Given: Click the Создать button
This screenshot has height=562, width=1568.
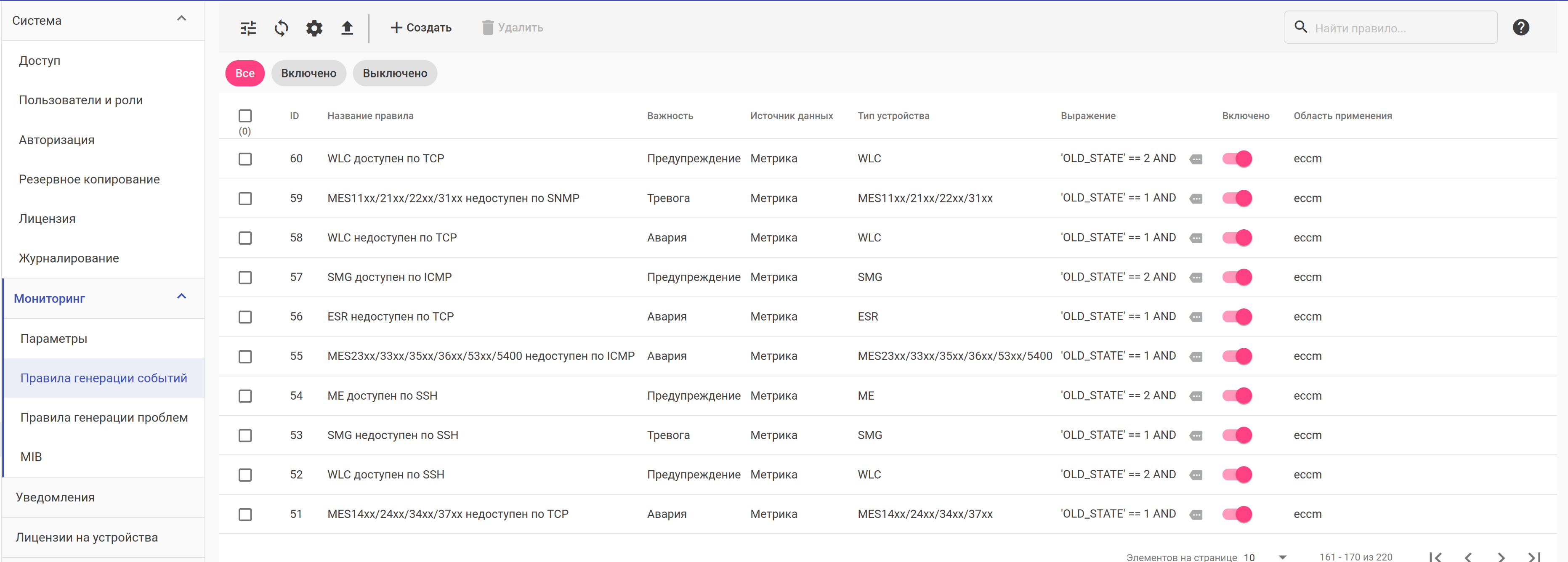Looking at the screenshot, I should coord(421,28).
